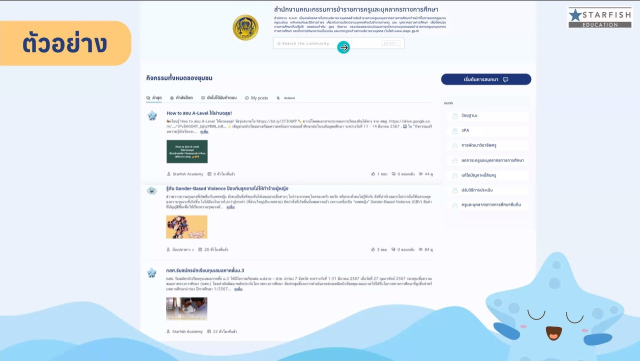Click the comment icon on A-Level post
Screen dimensions: 640x361
pos(393,174)
